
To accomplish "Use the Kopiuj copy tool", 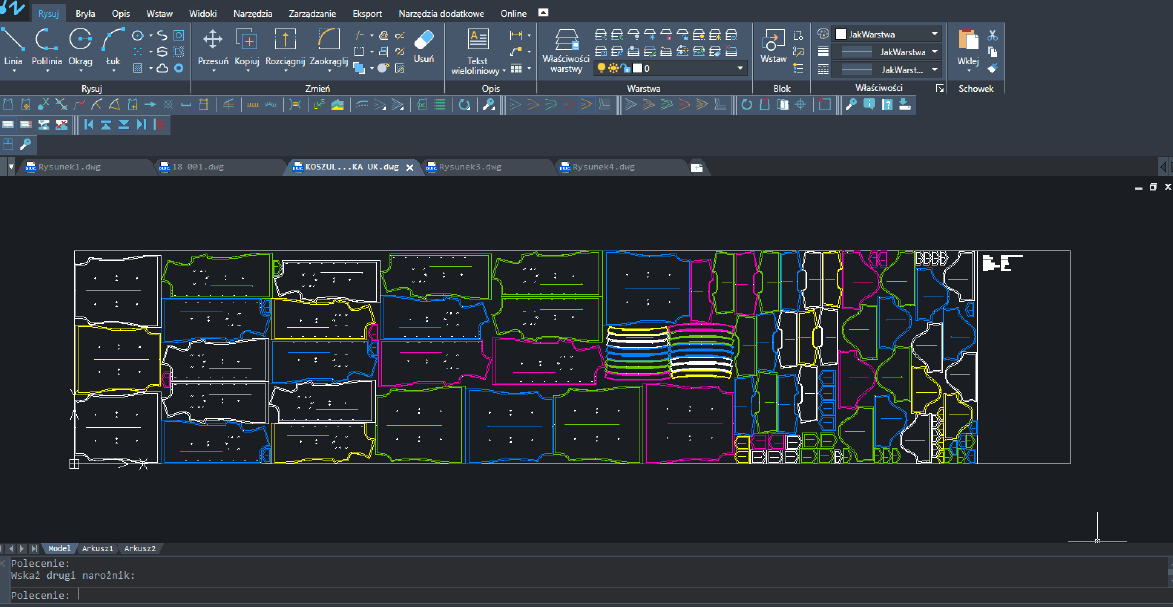I will [247, 46].
